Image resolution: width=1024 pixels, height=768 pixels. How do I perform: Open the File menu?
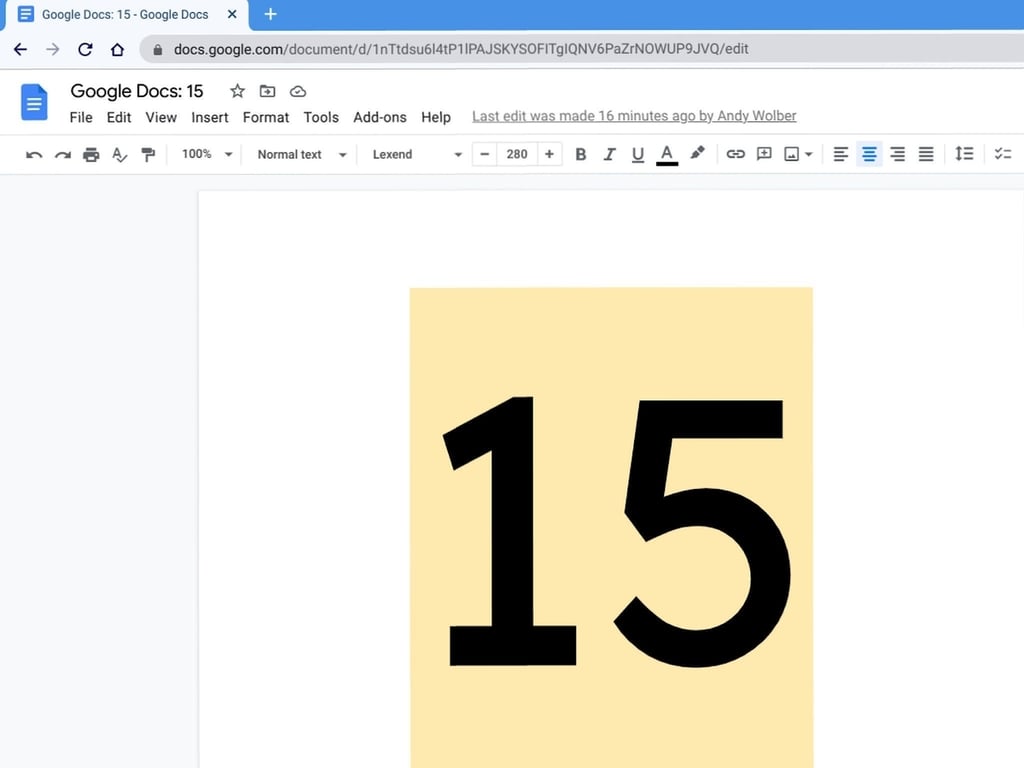click(x=81, y=118)
